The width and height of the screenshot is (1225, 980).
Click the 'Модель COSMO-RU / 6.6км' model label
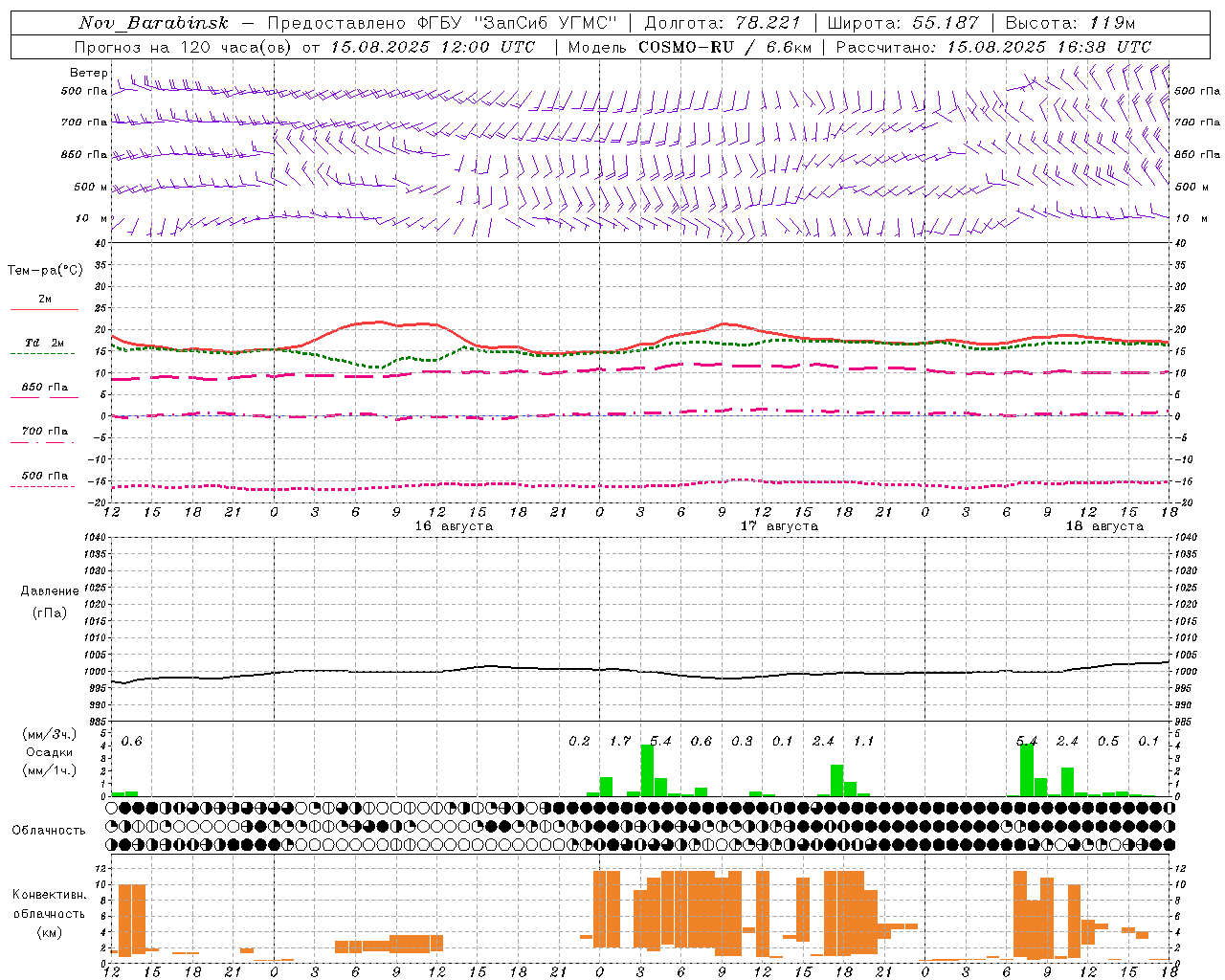tap(689, 47)
